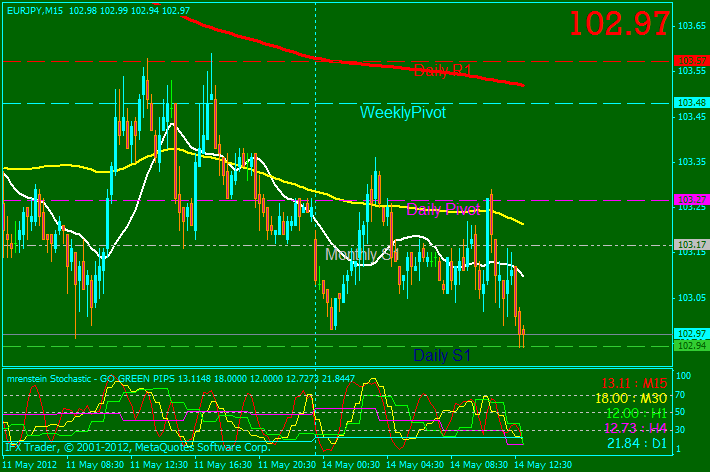
Task: Click the large red 102.97 price display
Action: pyautogui.click(x=620, y=24)
